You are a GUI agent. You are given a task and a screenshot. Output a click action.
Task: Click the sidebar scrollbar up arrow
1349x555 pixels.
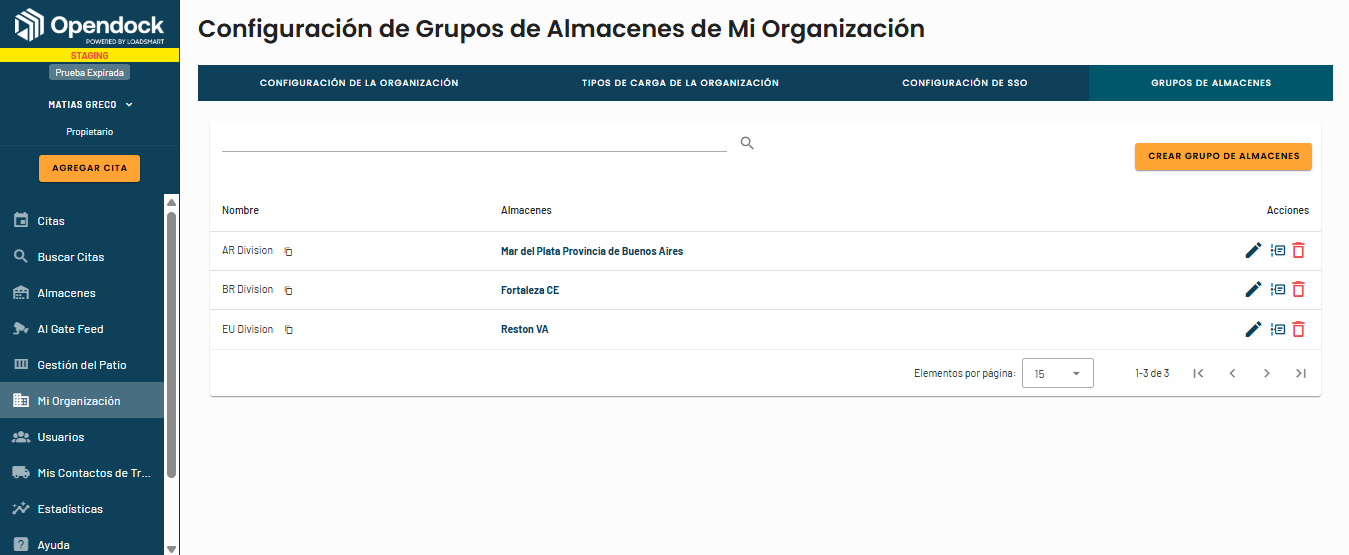click(171, 203)
